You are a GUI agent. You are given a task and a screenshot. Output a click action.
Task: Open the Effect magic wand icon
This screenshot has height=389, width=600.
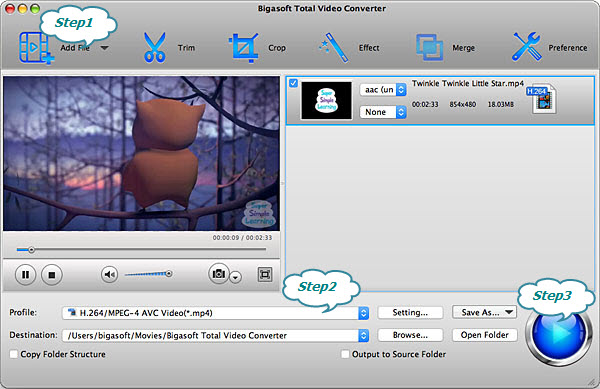click(x=334, y=48)
